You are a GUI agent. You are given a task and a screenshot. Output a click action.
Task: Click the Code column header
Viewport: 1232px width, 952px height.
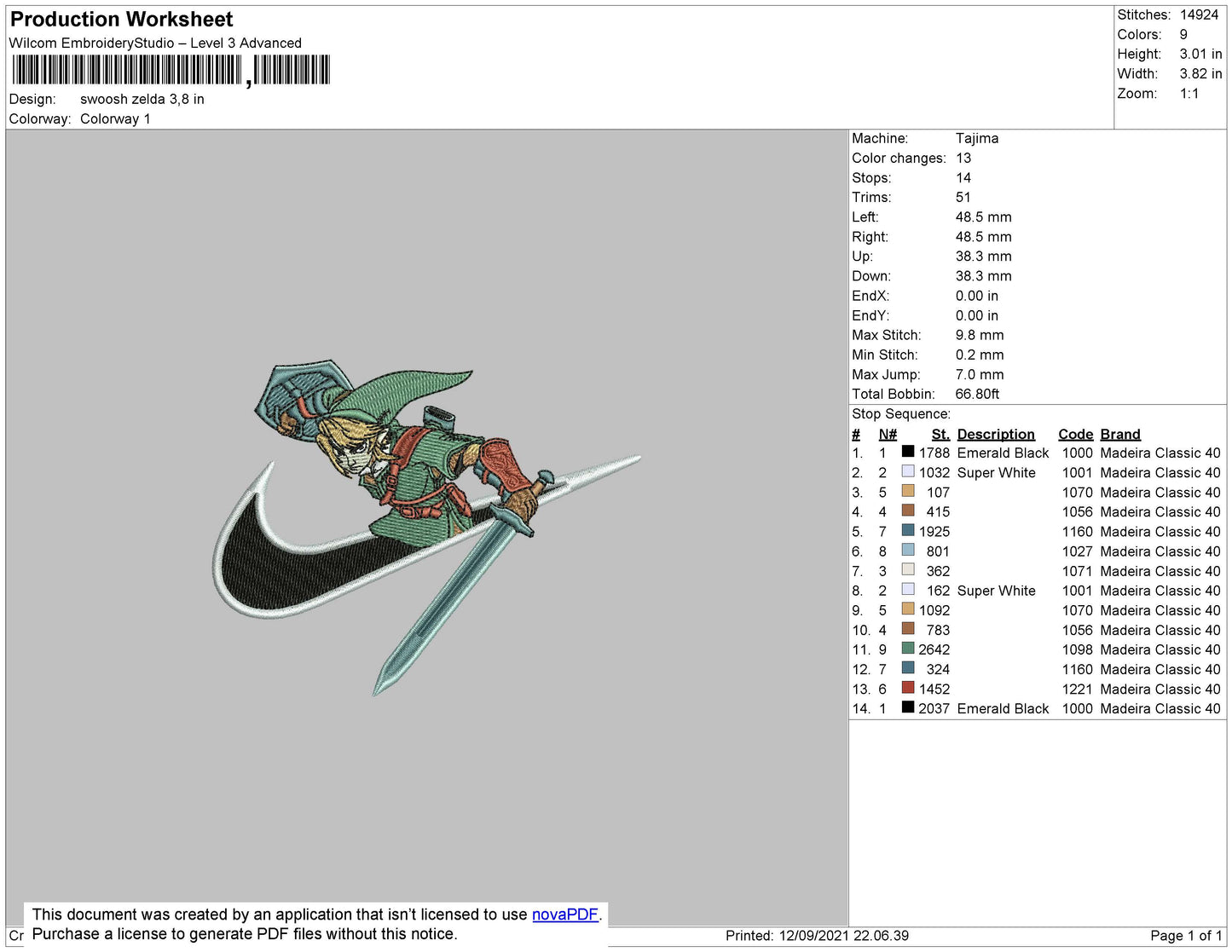point(1075,434)
